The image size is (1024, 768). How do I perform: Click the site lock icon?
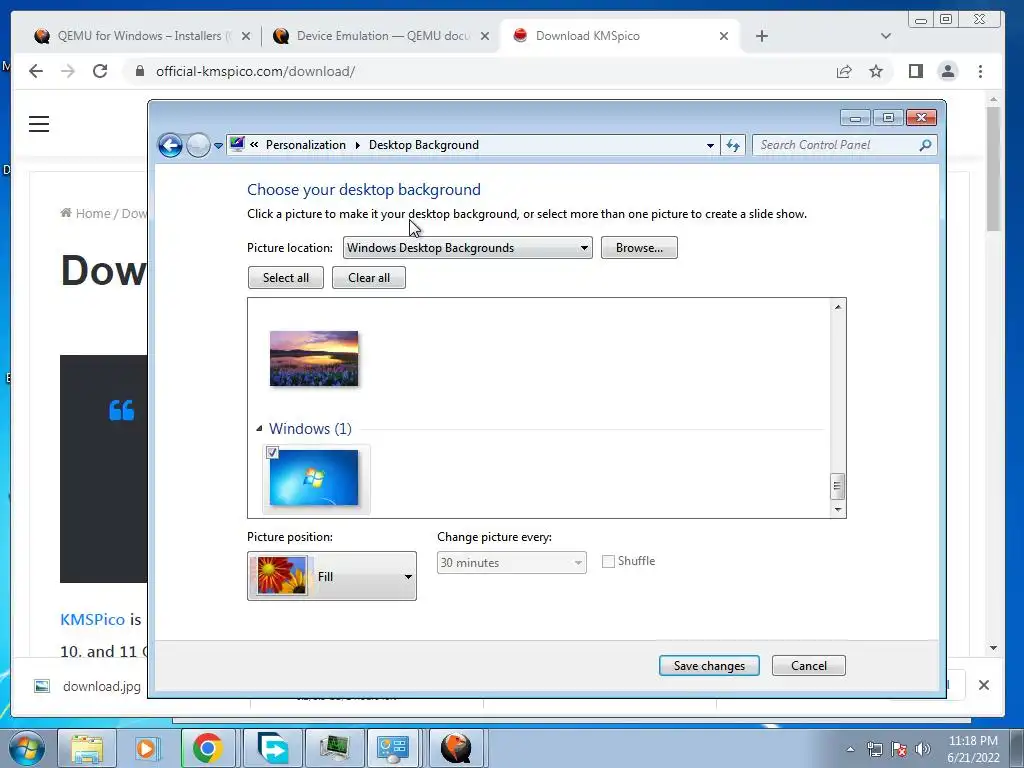pyautogui.click(x=139, y=71)
